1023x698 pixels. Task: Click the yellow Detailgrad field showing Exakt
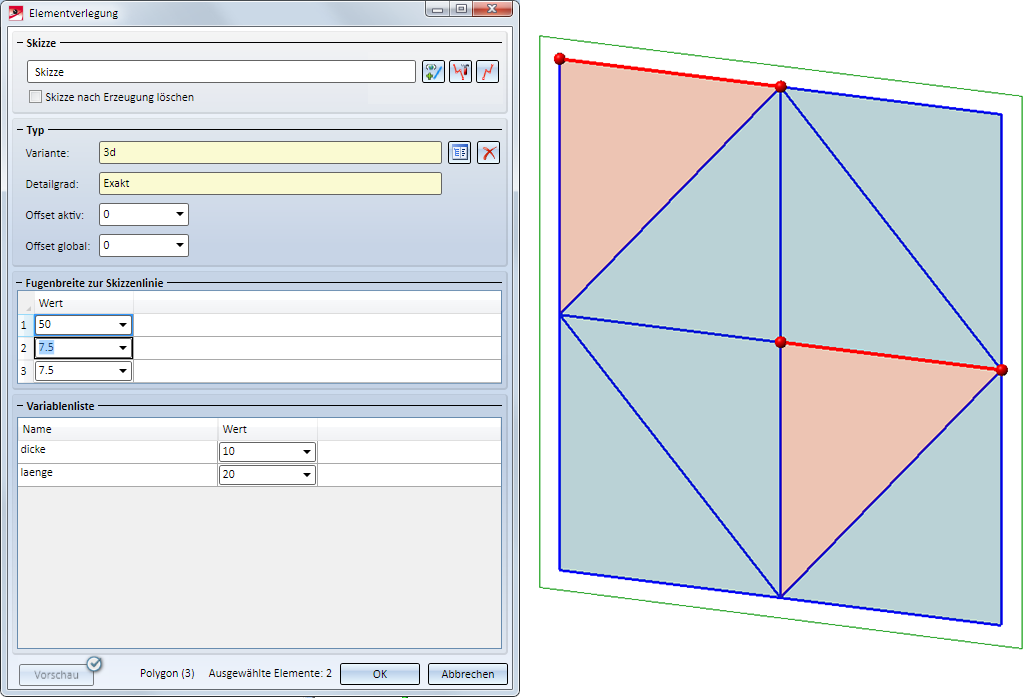(270, 184)
